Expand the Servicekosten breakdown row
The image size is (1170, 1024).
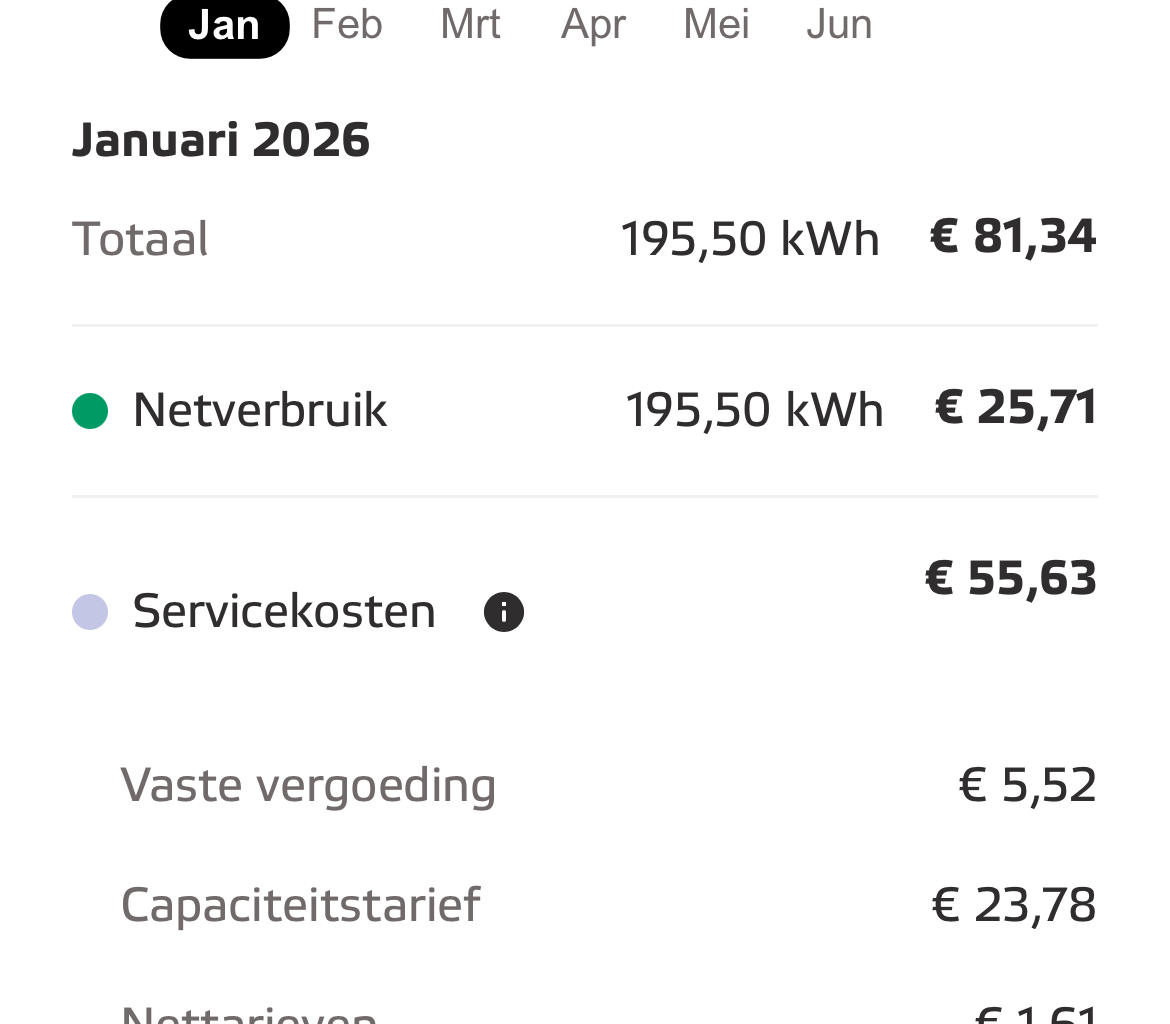[x=283, y=611]
